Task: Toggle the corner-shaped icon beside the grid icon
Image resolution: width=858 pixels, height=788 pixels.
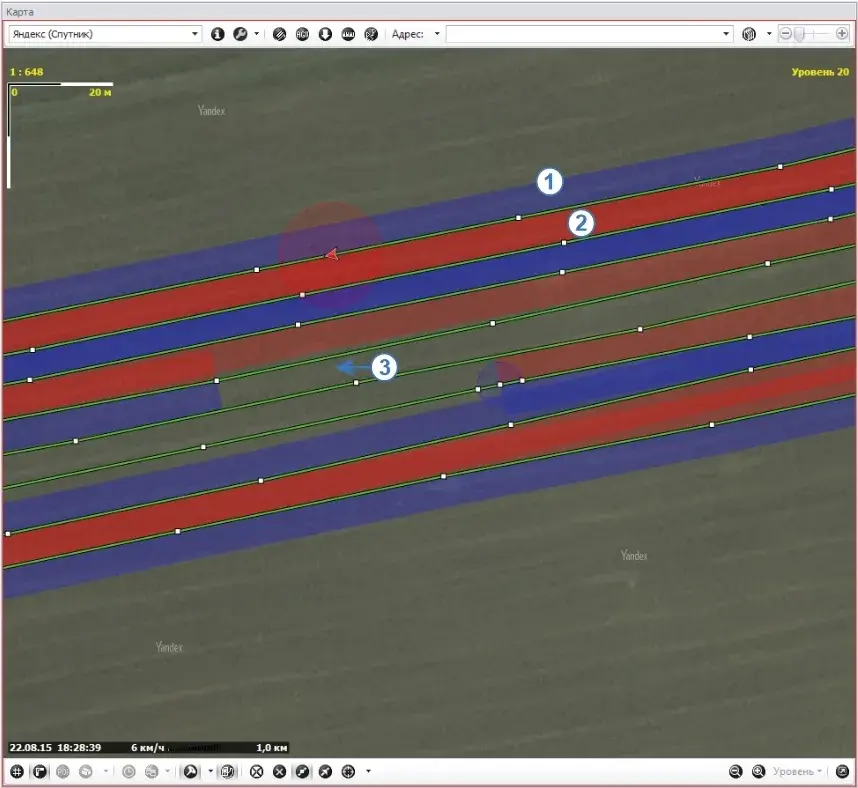Action: [x=40, y=772]
